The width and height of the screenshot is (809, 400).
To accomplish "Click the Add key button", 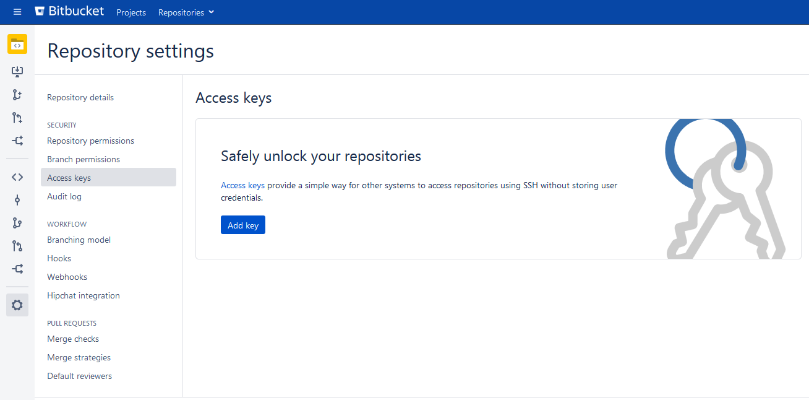I will point(243,225).
